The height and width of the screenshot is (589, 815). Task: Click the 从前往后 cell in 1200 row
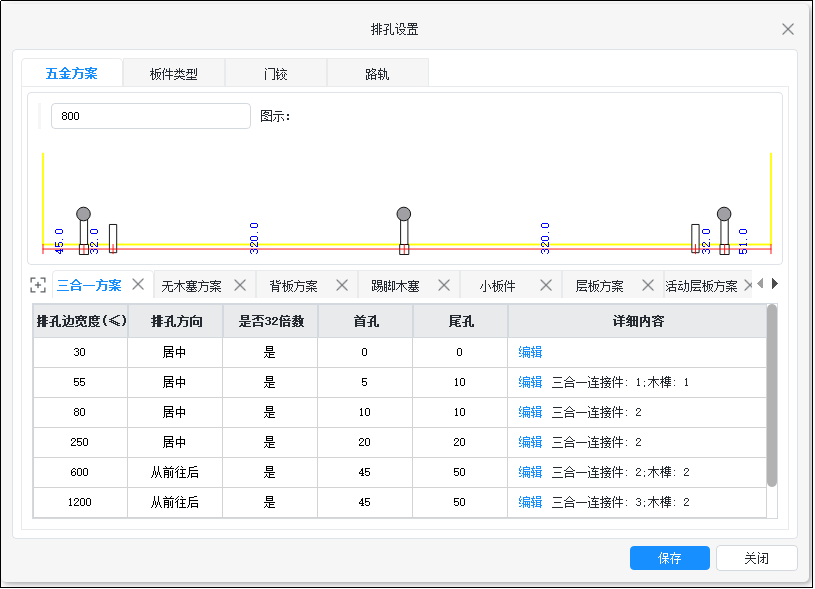[175, 502]
